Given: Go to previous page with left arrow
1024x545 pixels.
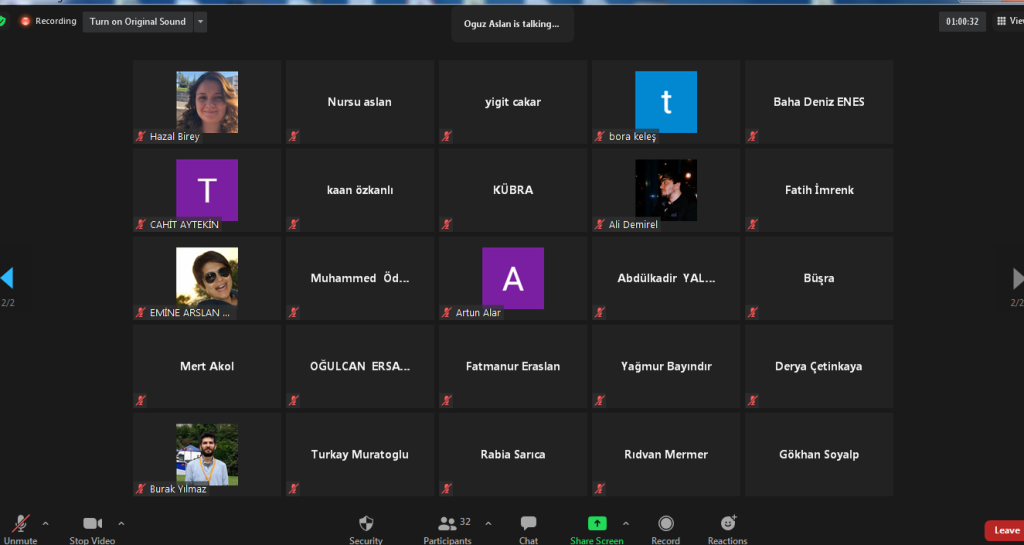Looking at the screenshot, I should pyautogui.click(x=7, y=278).
